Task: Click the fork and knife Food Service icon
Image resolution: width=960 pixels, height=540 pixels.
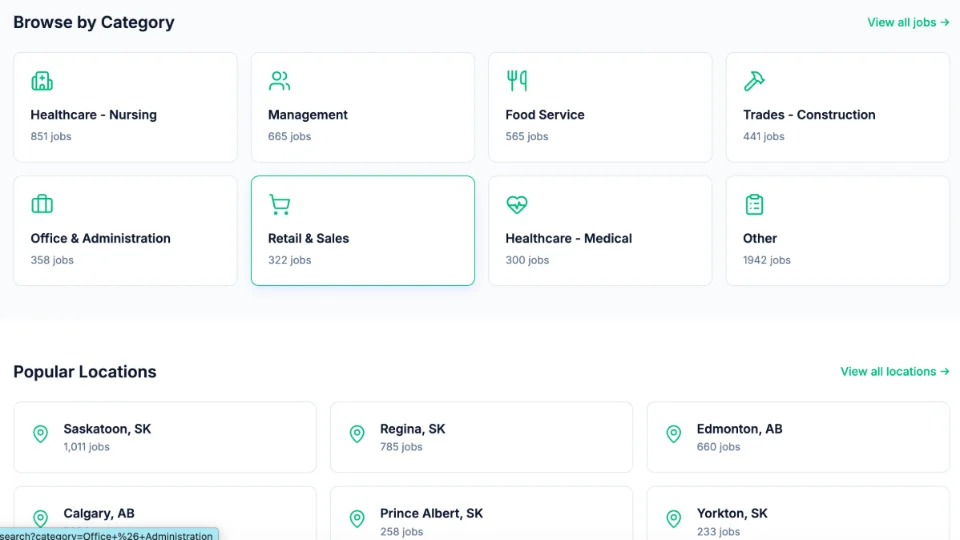Action: pos(517,81)
